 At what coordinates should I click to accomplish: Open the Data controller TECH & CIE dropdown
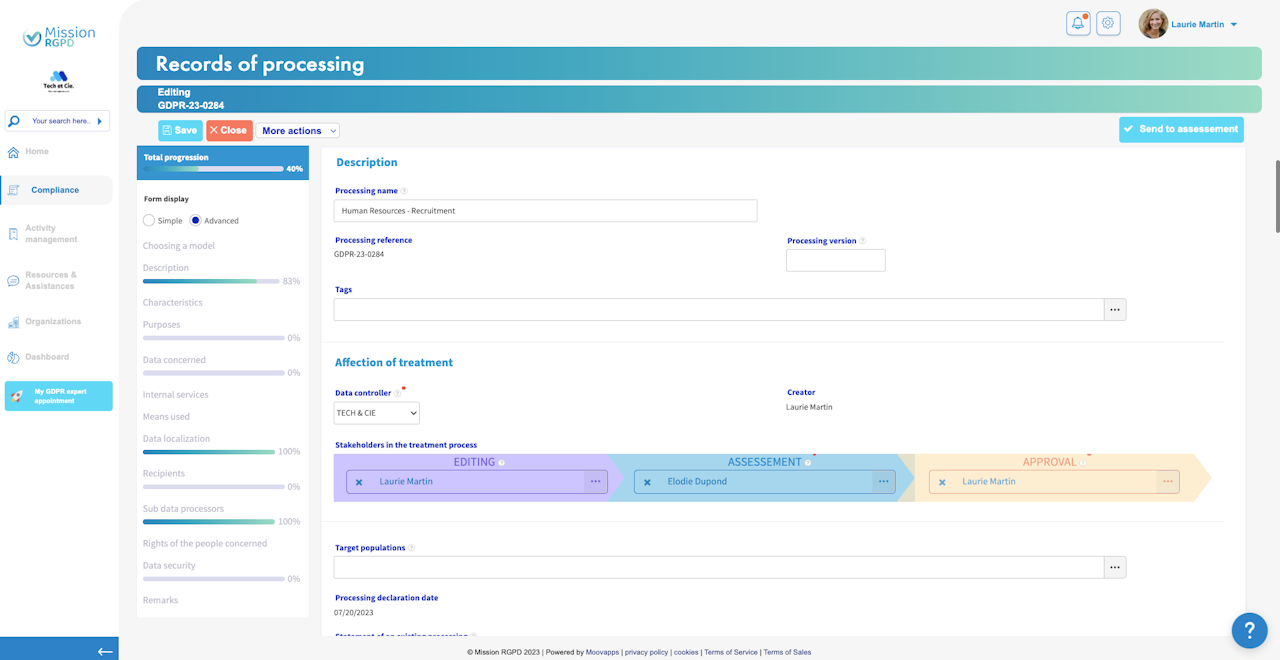coord(377,413)
